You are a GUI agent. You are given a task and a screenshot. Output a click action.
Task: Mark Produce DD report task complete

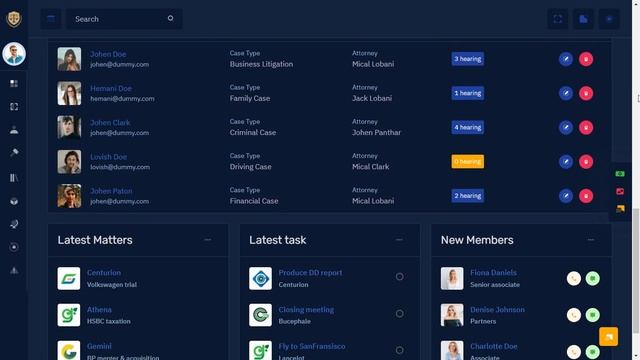(x=400, y=277)
